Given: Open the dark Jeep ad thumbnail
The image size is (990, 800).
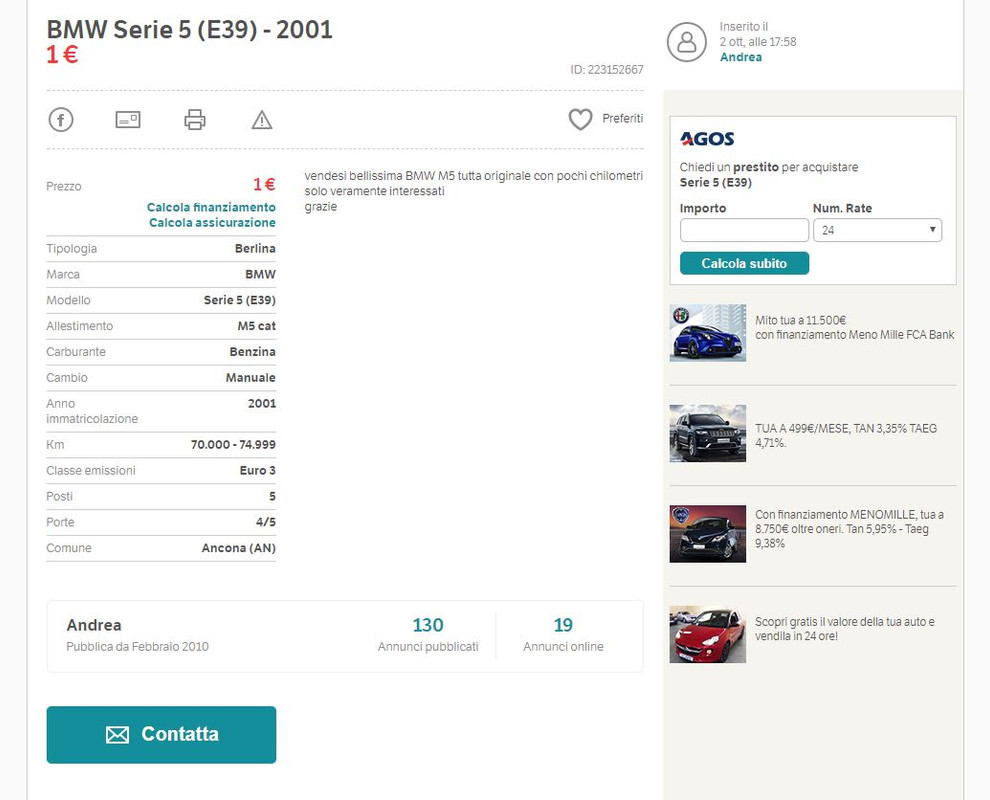Looking at the screenshot, I should click(708, 433).
